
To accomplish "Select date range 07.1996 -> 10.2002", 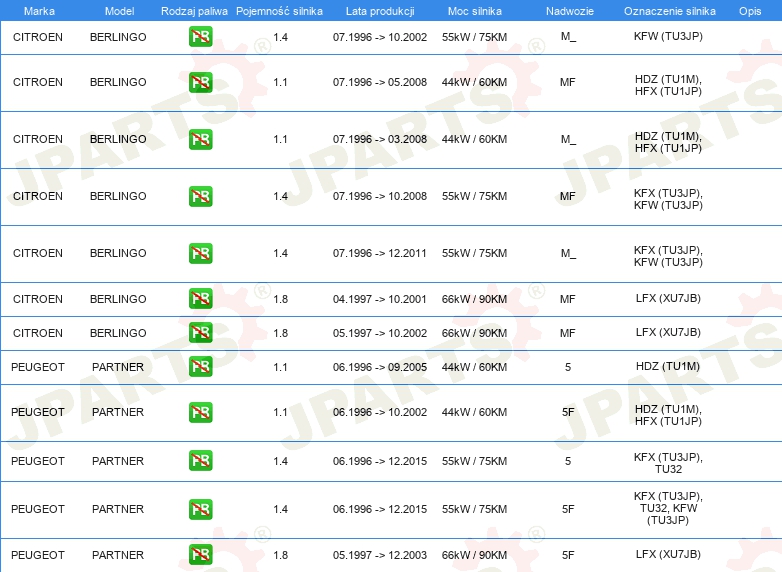I will [x=380, y=37].
